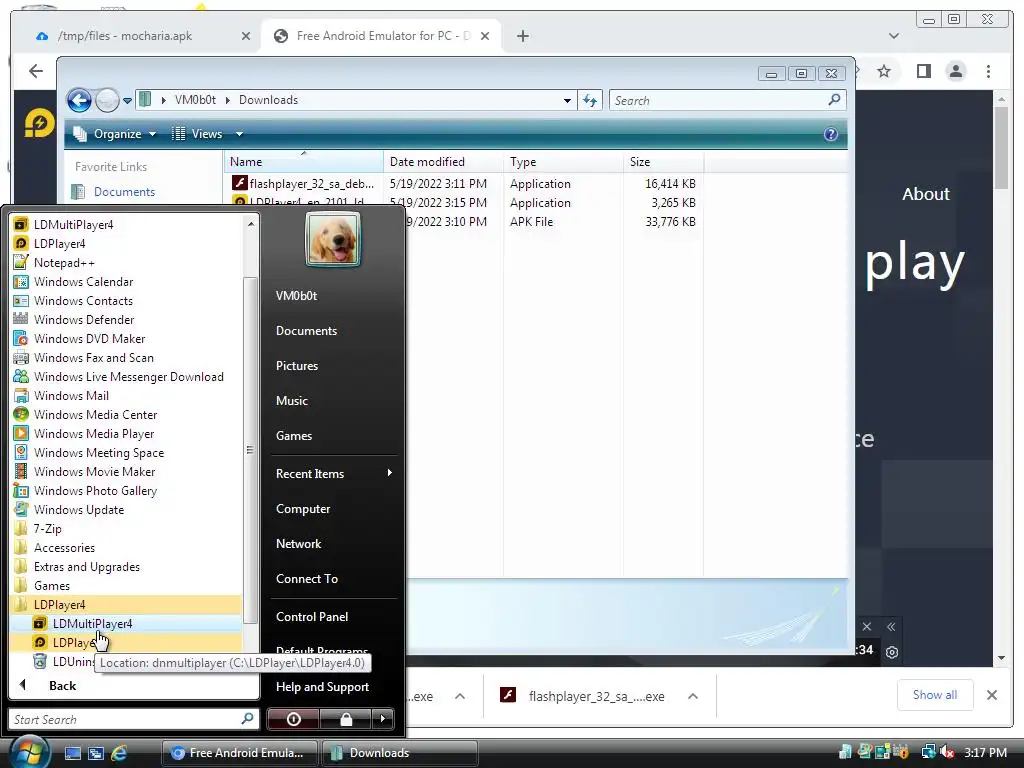
Task: Open Chrome profile avatar icon
Action: pyautogui.click(x=955, y=71)
